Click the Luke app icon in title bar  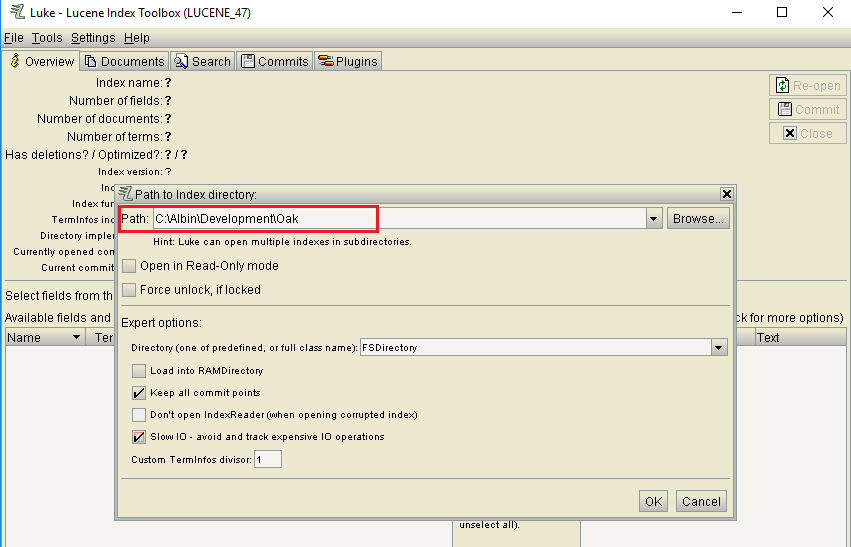pos(17,12)
